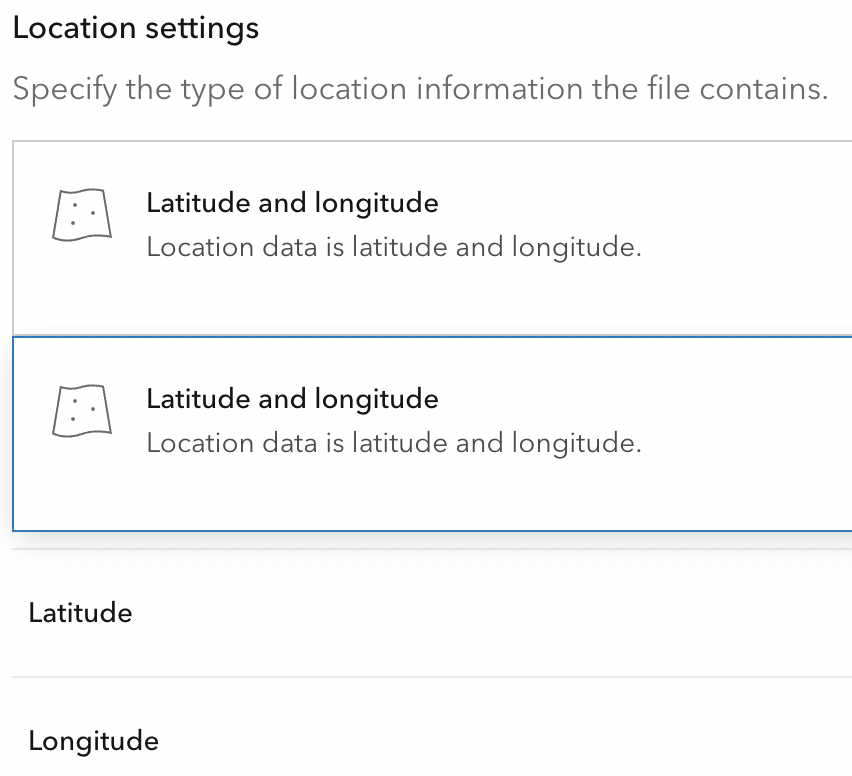Click the Longitude field row
Screen dimensions: 852x776
(x=432, y=741)
